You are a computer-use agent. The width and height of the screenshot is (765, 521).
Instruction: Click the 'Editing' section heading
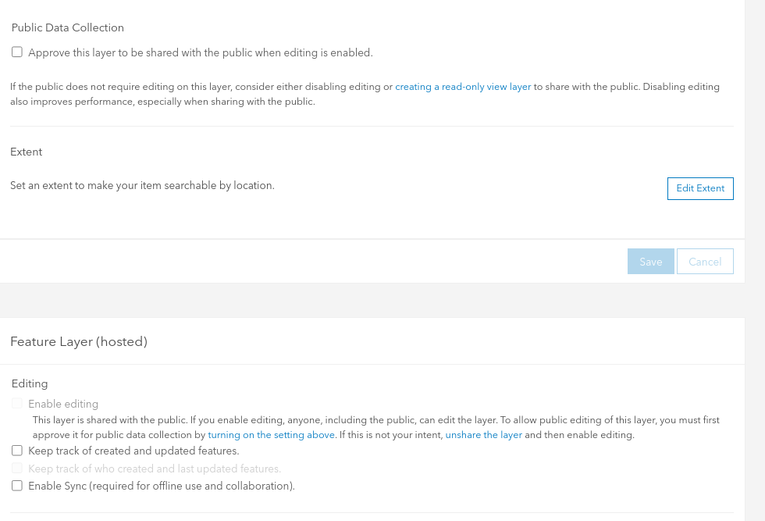[x=30, y=383]
